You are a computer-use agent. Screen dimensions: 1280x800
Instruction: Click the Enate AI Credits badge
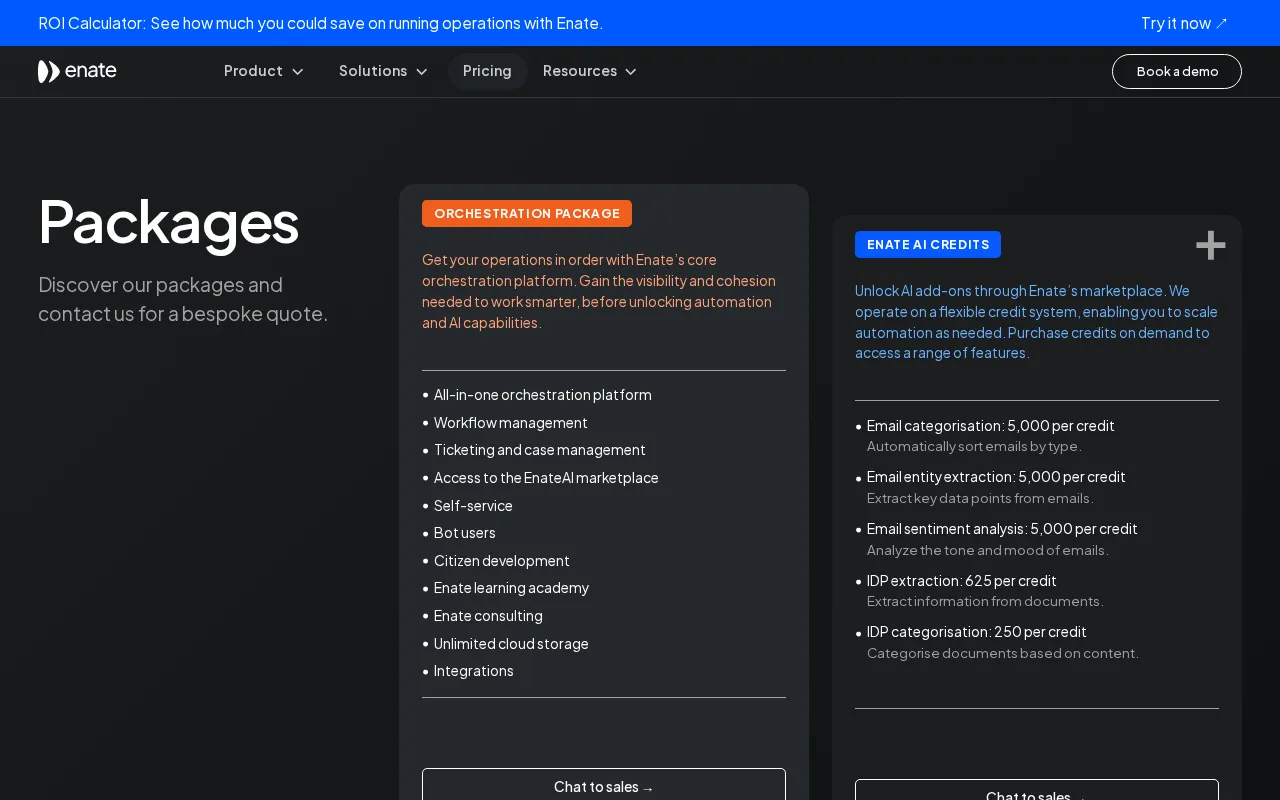click(x=928, y=244)
